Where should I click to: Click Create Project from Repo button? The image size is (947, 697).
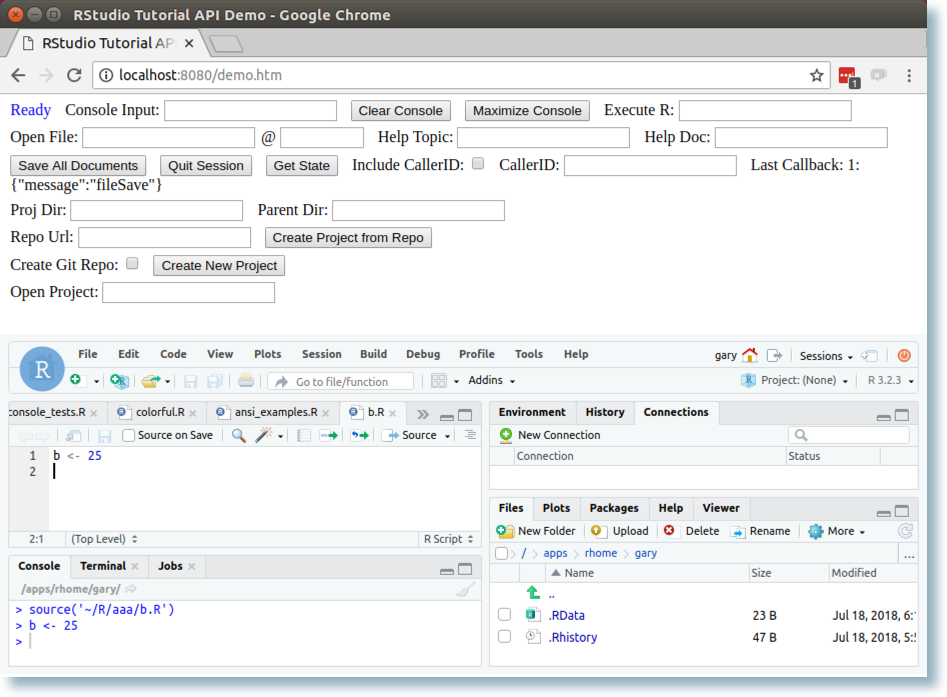[348, 237]
